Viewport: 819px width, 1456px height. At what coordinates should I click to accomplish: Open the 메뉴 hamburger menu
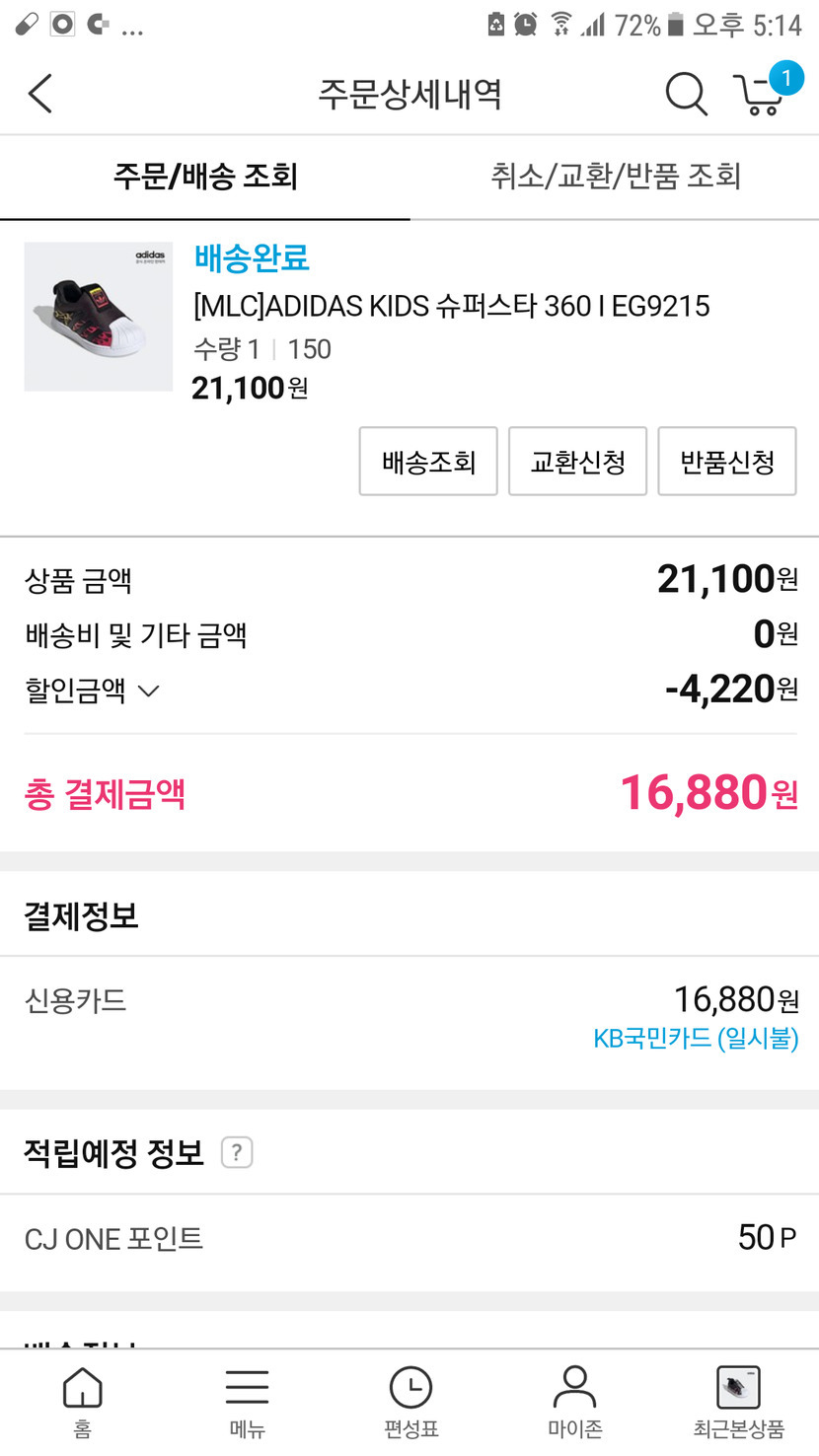(x=247, y=1399)
